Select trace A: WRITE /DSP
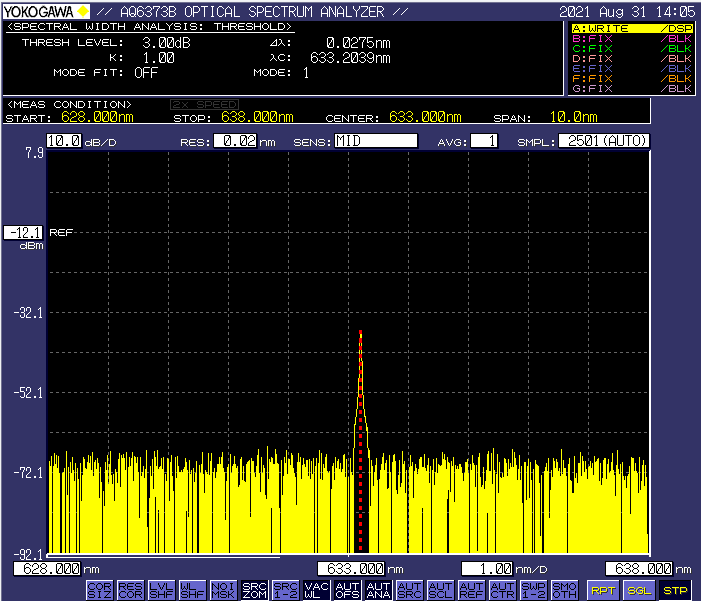This screenshot has height=601, width=701. coord(632,29)
